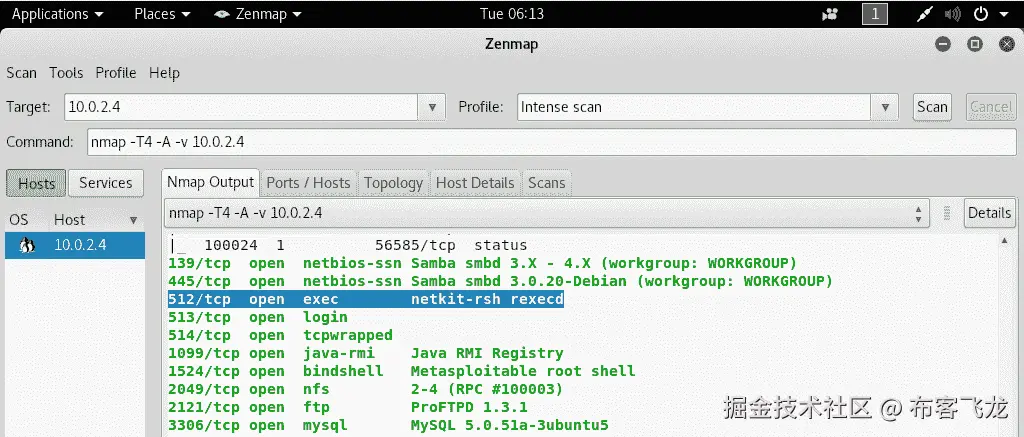Open the Scan menu
Image resolution: width=1024 pixels, height=437 pixels.
tap(22, 73)
